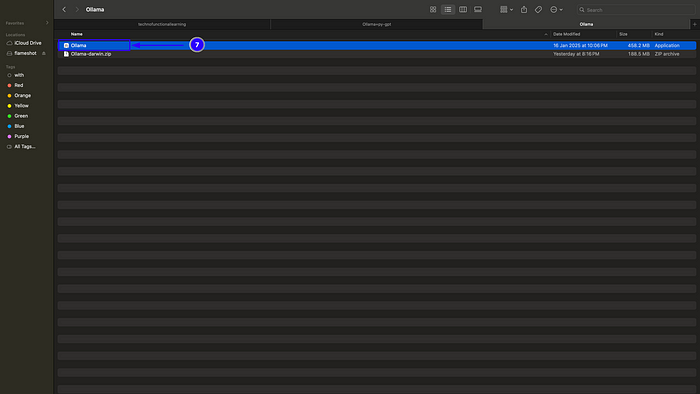The width and height of the screenshot is (700, 394).
Task: Click the Edit Tags icon
Action: pyautogui.click(x=538, y=9)
